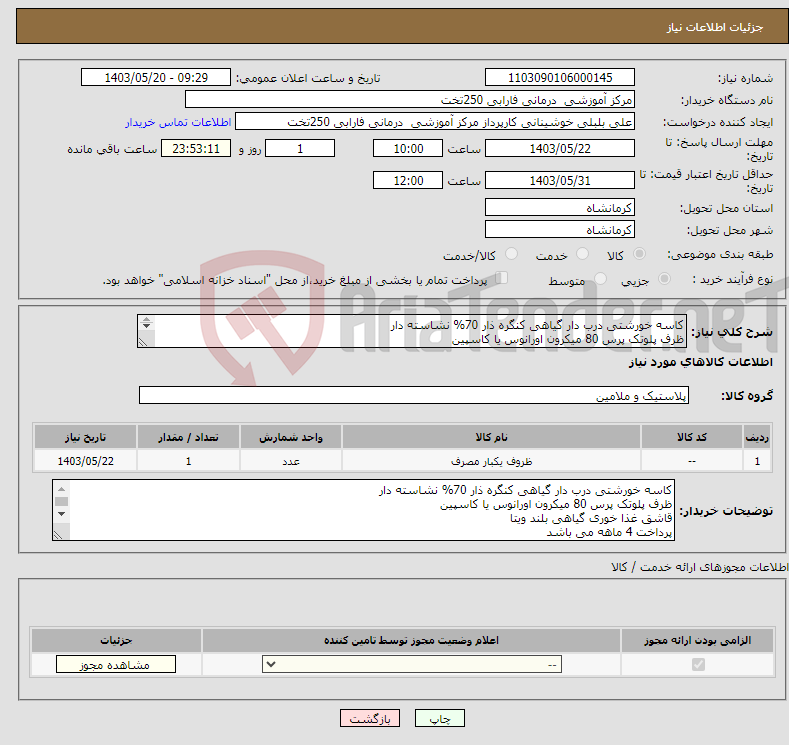Click the واحد شمارش column header

[x=291, y=437]
